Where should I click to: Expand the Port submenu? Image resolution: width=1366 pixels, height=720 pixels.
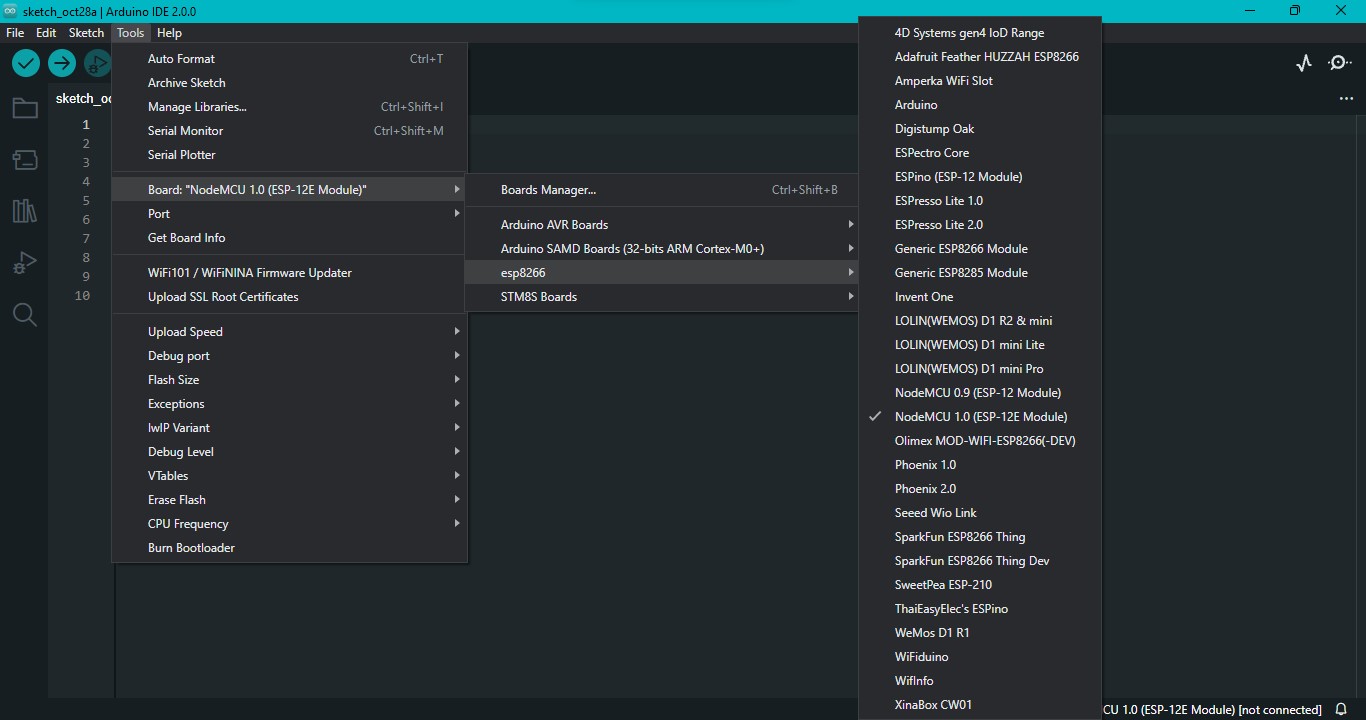pyautogui.click(x=290, y=214)
